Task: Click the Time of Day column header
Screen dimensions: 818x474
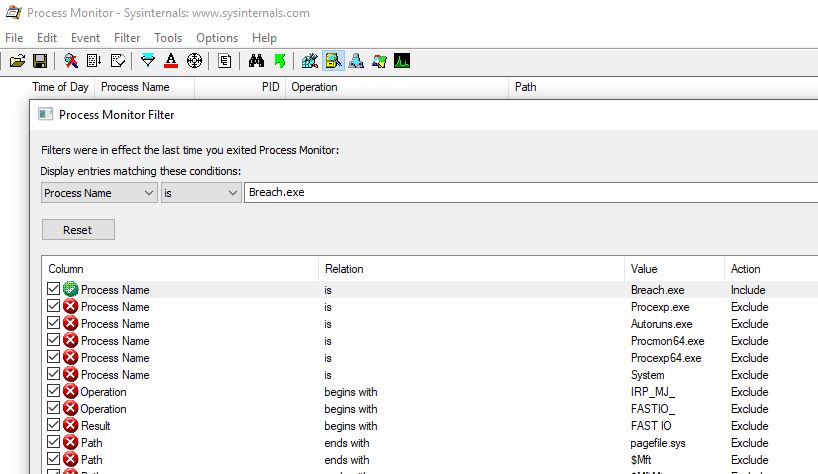Action: coord(61,87)
